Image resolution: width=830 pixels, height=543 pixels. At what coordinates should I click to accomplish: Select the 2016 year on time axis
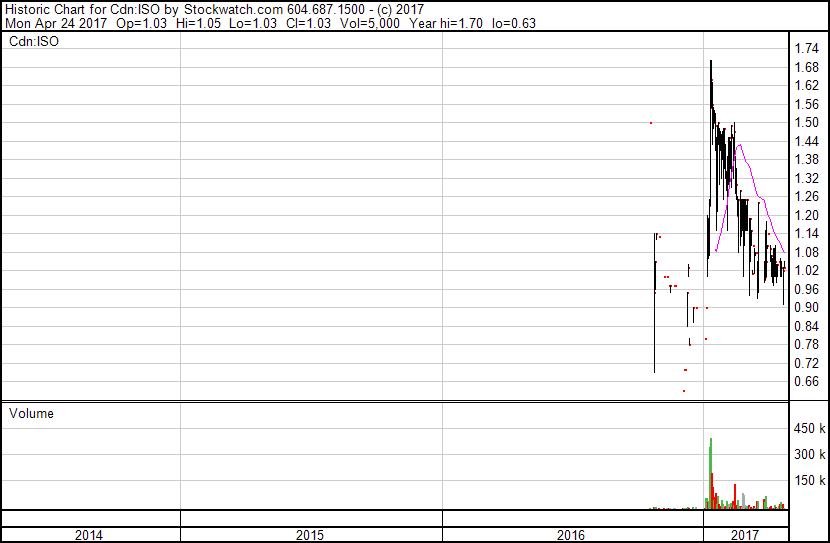click(571, 535)
